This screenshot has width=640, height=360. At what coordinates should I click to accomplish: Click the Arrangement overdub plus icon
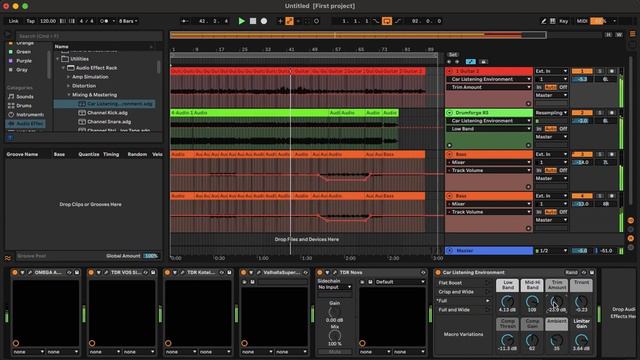click(280, 21)
